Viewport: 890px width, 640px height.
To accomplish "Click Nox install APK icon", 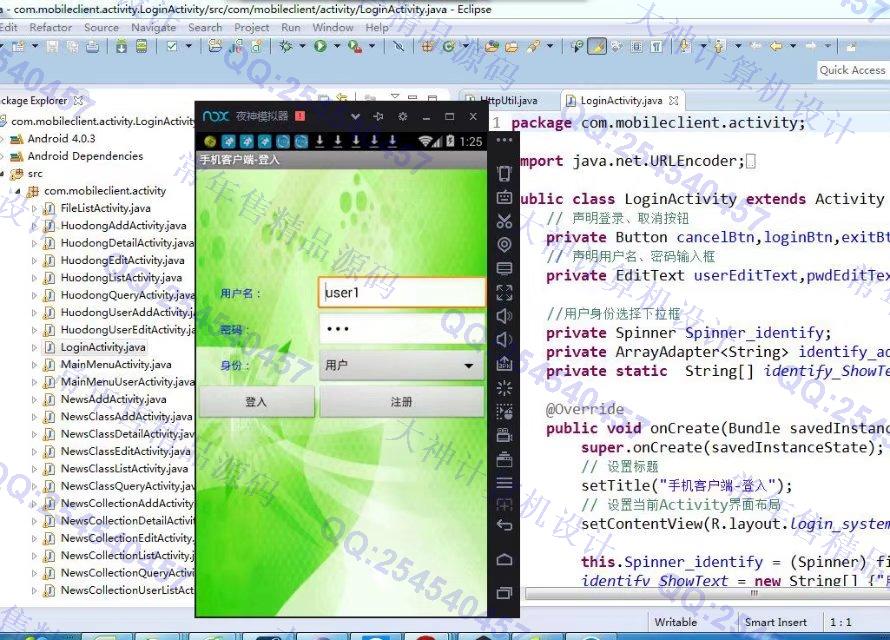I will click(x=504, y=363).
